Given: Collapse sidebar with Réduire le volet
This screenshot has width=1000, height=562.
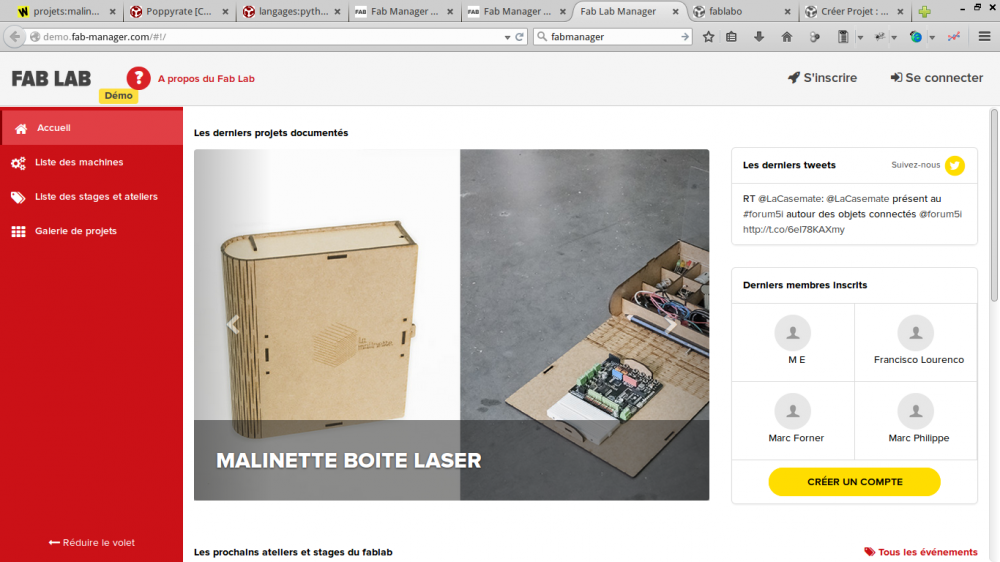Looking at the screenshot, I should click(92, 542).
